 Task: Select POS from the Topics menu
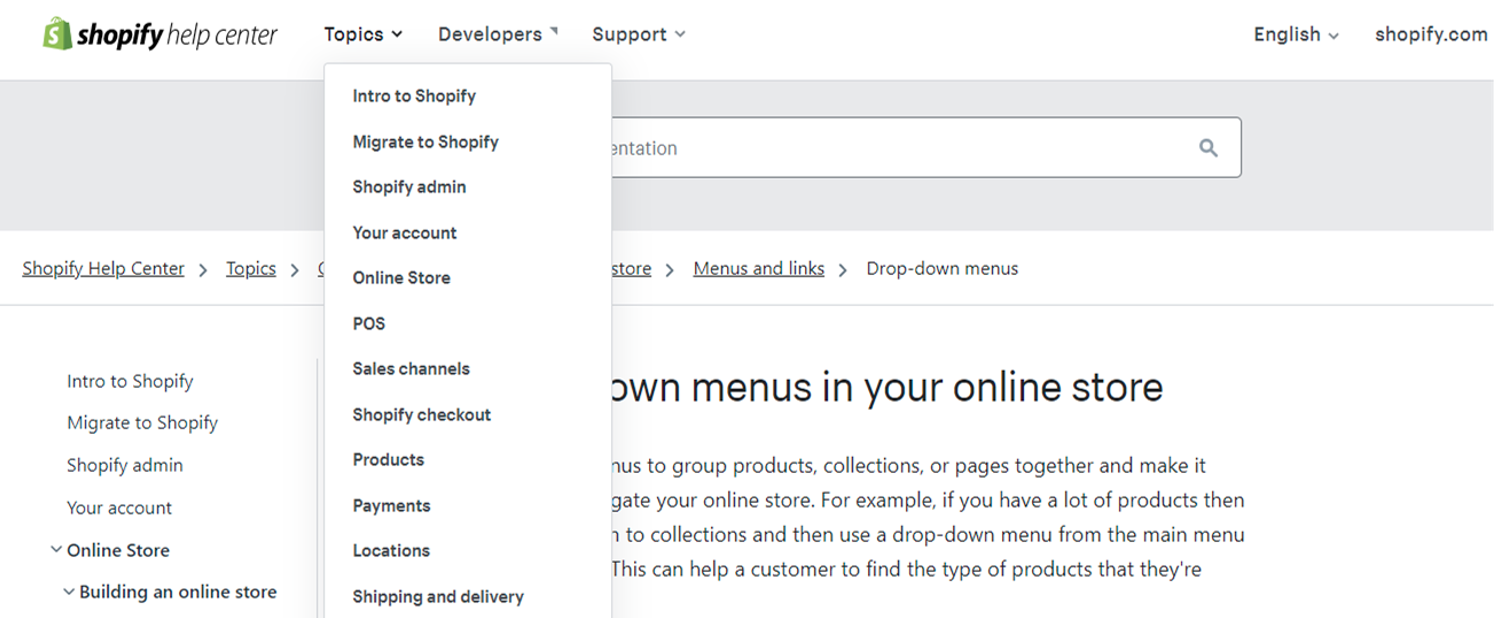pyautogui.click(x=369, y=324)
